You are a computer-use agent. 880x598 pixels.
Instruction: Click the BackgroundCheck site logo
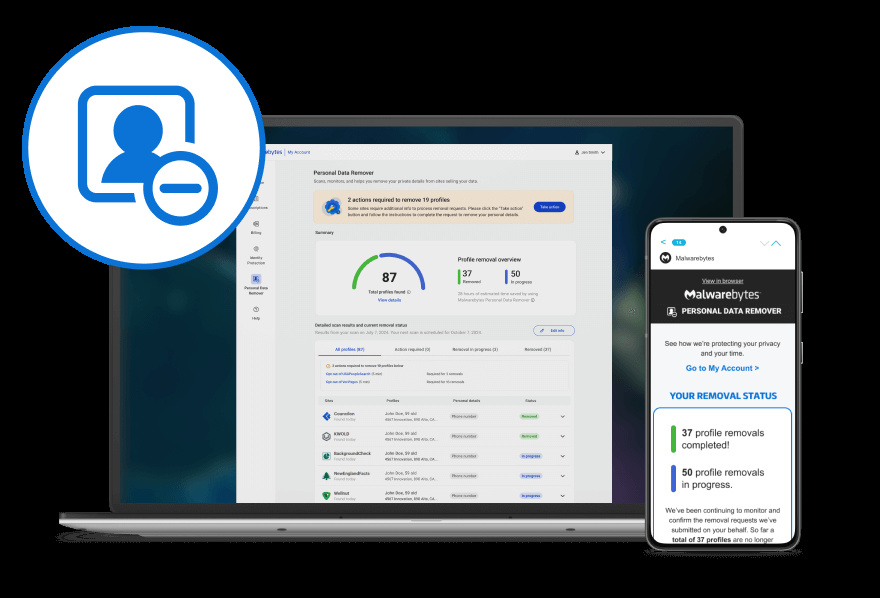pos(326,456)
